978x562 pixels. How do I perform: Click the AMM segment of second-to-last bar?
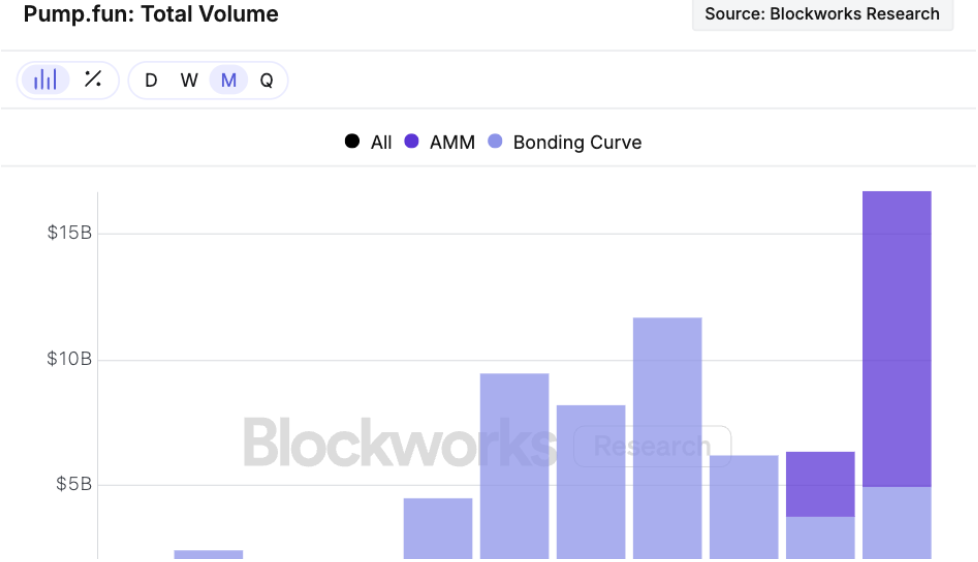(x=820, y=484)
